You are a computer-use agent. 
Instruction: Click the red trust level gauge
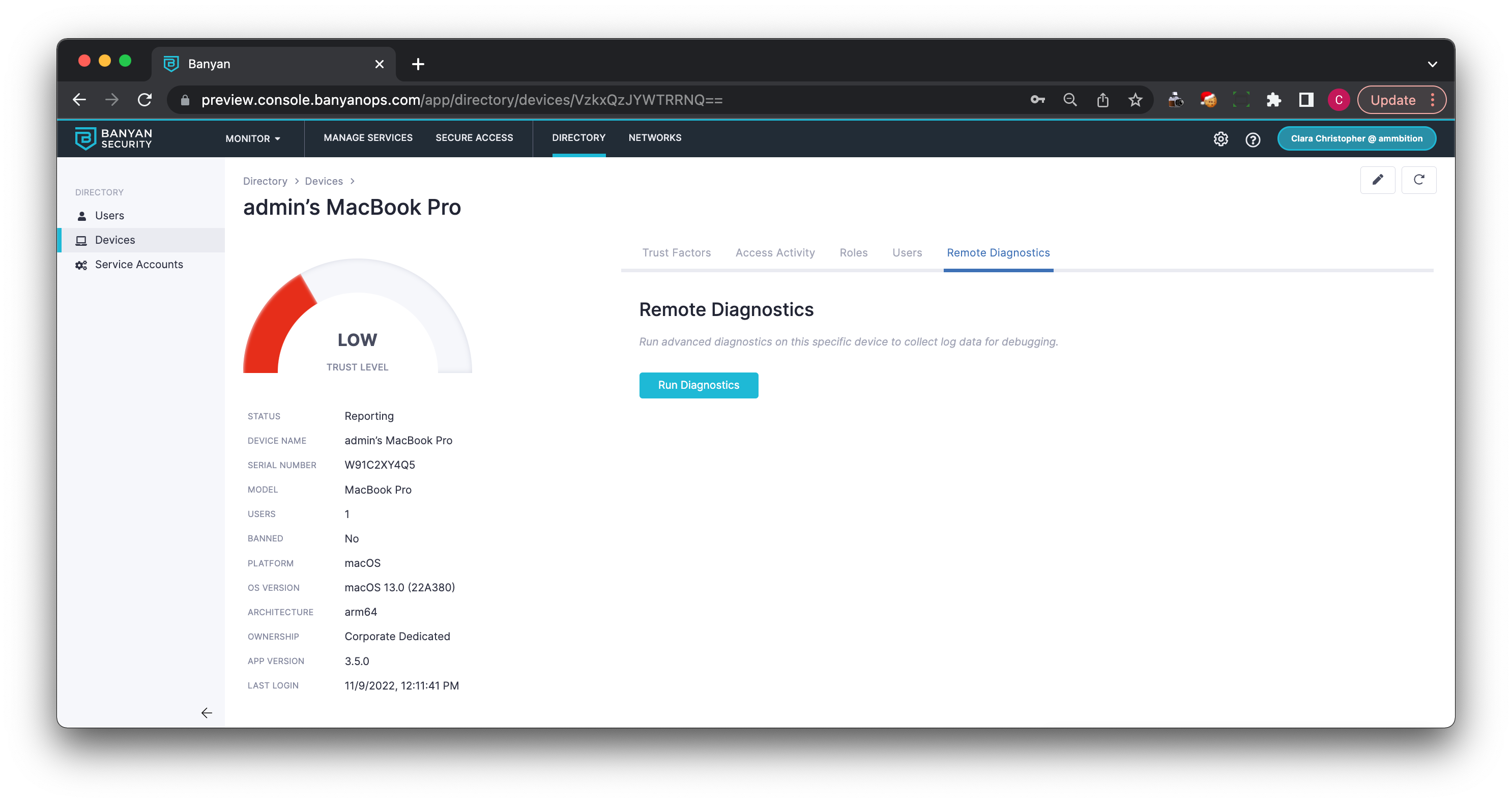pos(276,323)
